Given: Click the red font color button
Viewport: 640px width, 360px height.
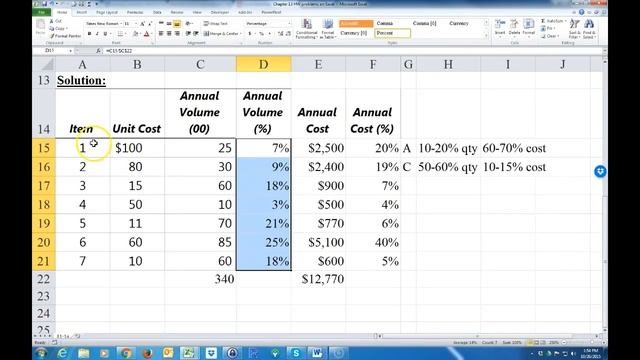Looking at the screenshot, I should 146,34.
